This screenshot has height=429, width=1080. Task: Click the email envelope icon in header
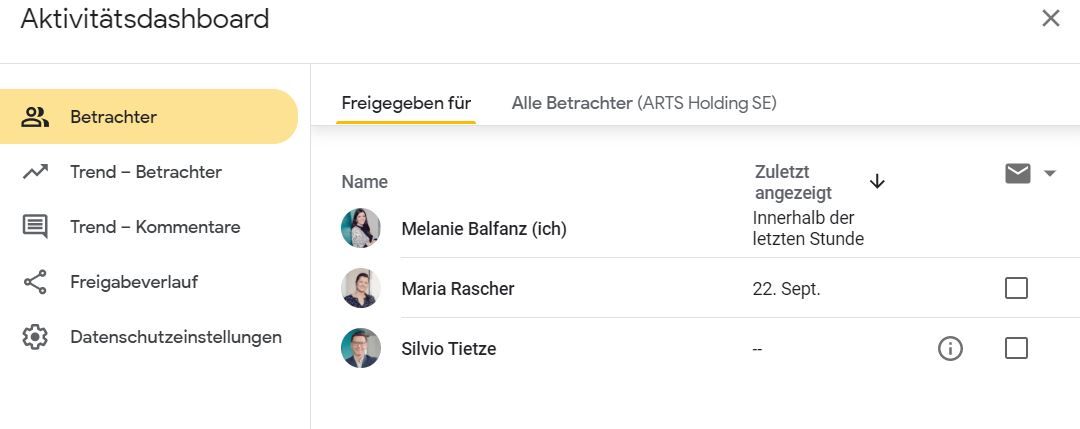click(x=1017, y=174)
